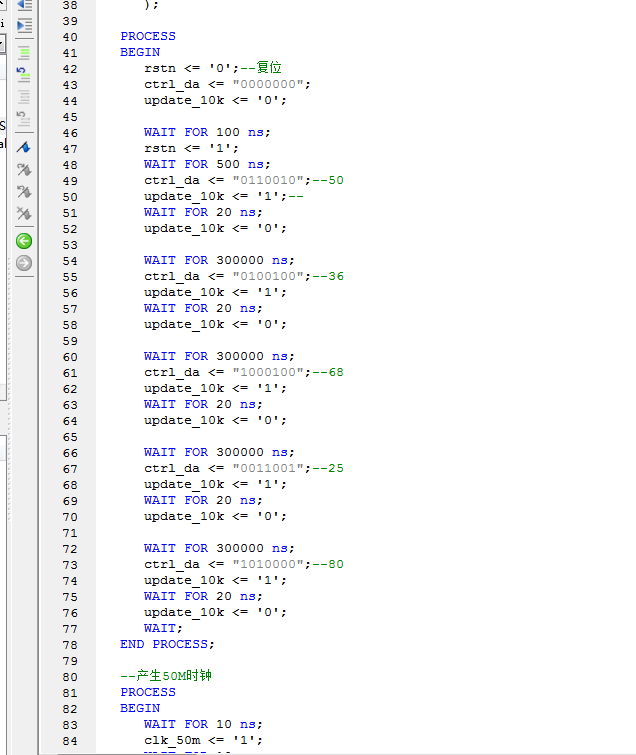Click the --80 comment on line 73

328,564
